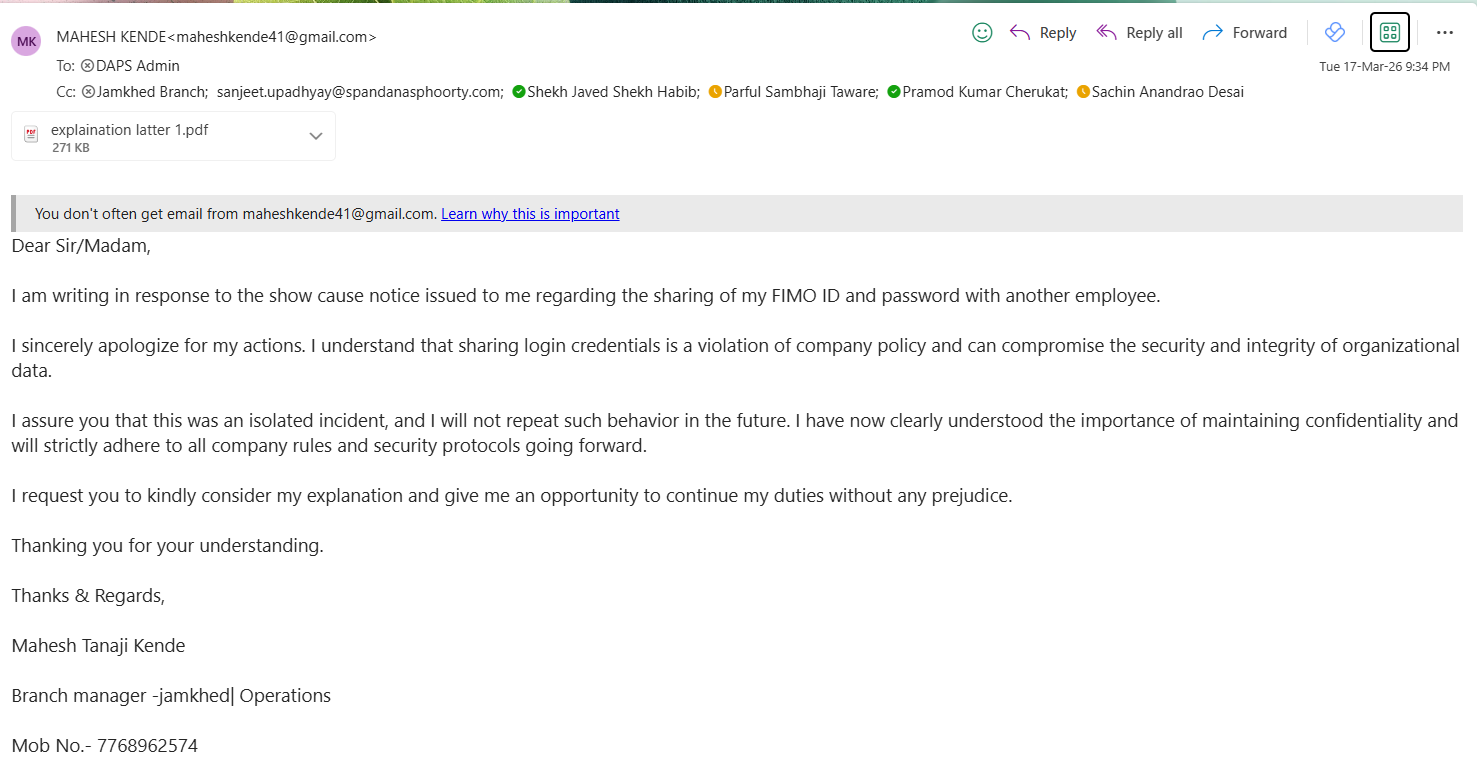
Task: Click the Jamkhed Branch Cc recipient
Action: pyautogui.click(x=152, y=92)
